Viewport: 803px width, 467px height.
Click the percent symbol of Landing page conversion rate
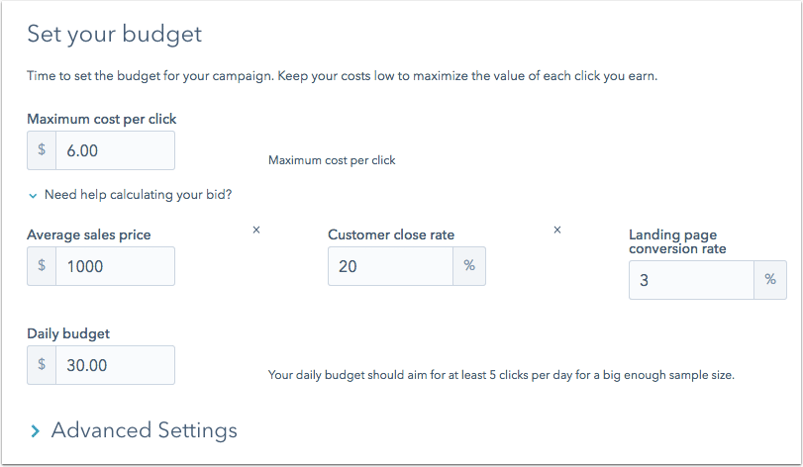click(x=770, y=280)
